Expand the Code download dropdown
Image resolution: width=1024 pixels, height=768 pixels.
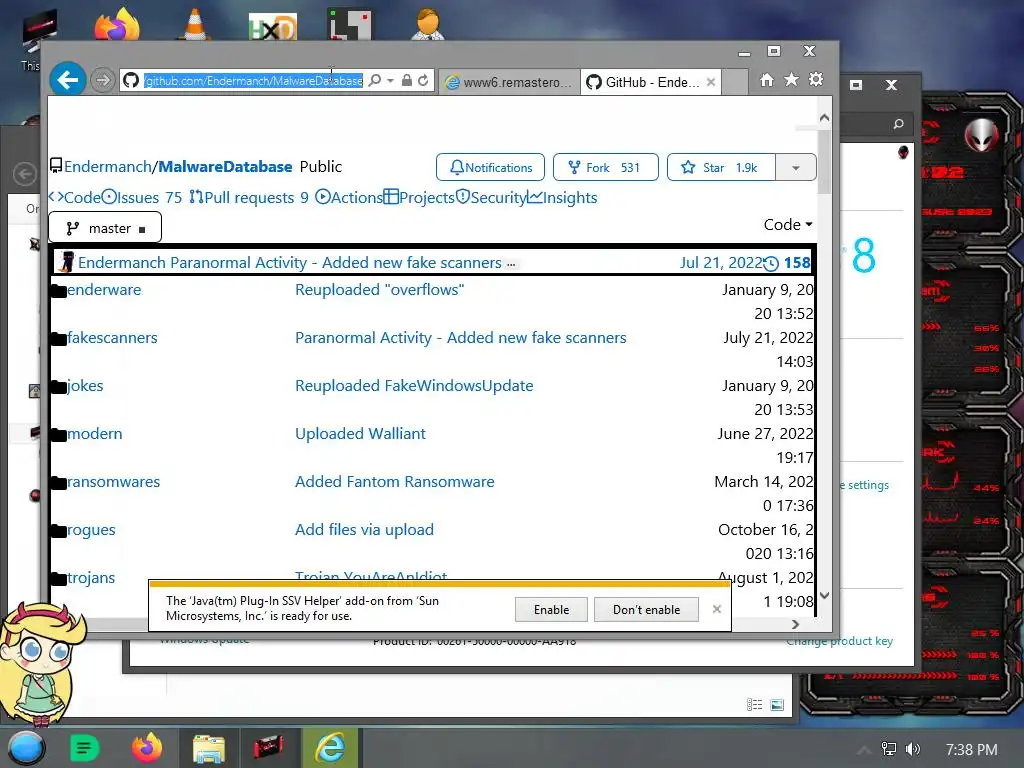point(788,225)
